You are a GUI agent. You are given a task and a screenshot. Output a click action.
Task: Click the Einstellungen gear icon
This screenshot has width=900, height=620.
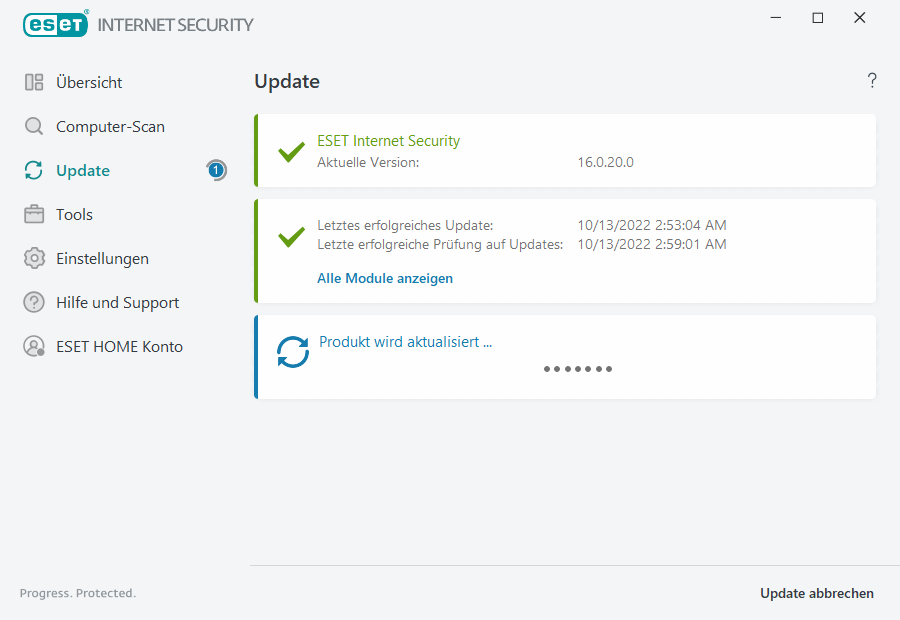pyautogui.click(x=34, y=259)
